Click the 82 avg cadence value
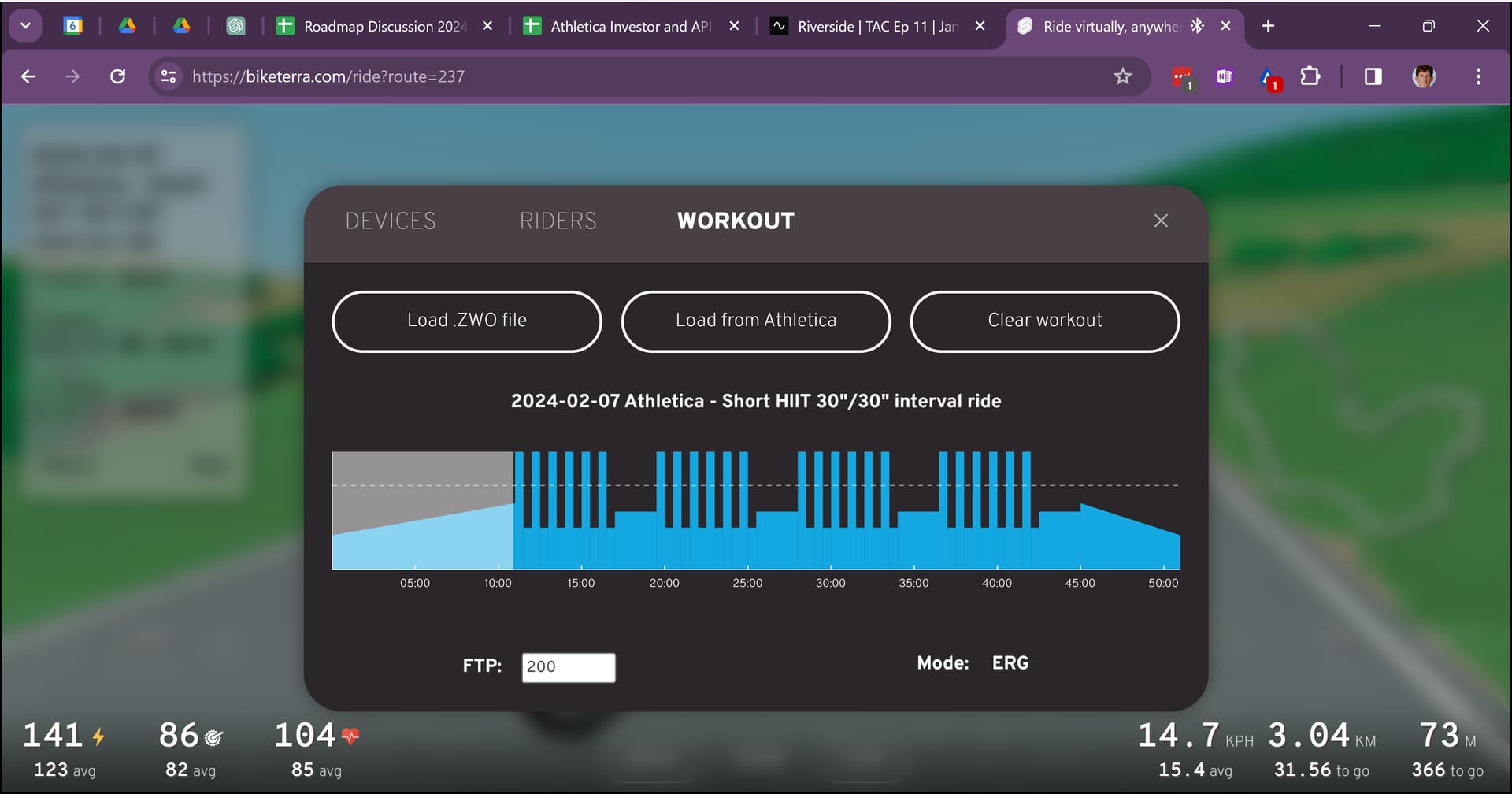Screen dimensions: 1512x794 pyautogui.click(x=190, y=770)
